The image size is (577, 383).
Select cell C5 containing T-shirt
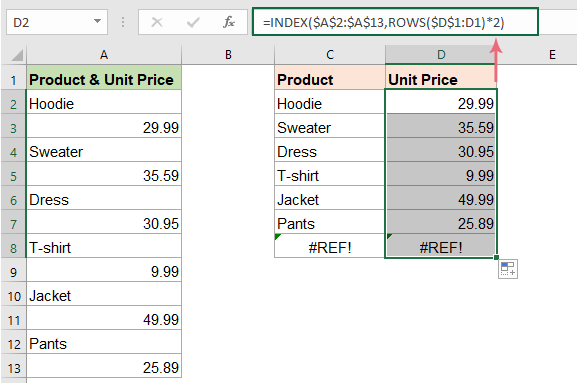point(330,175)
